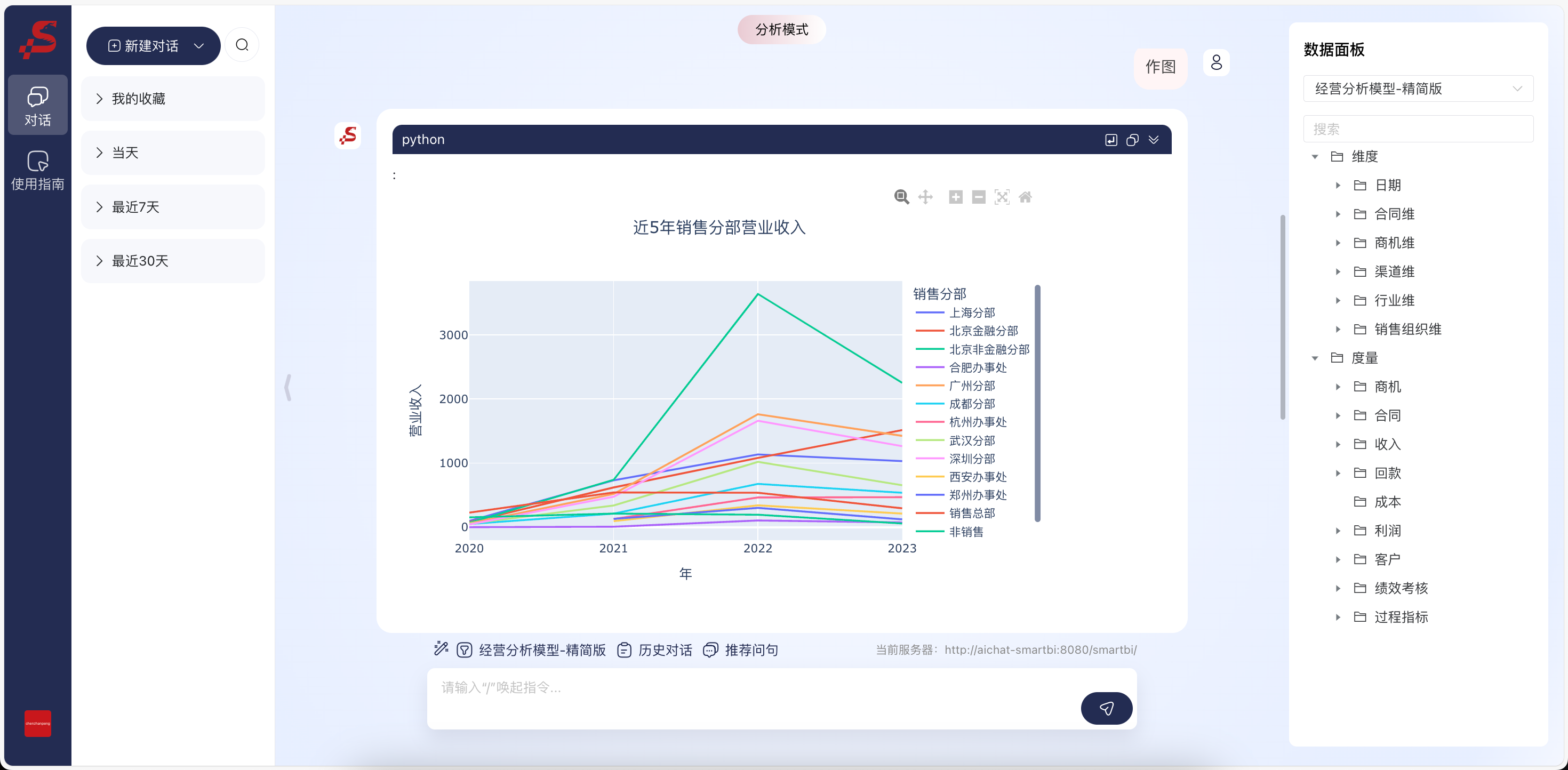Select the 收入 measure folder
1568x770 pixels.
pyautogui.click(x=1387, y=444)
